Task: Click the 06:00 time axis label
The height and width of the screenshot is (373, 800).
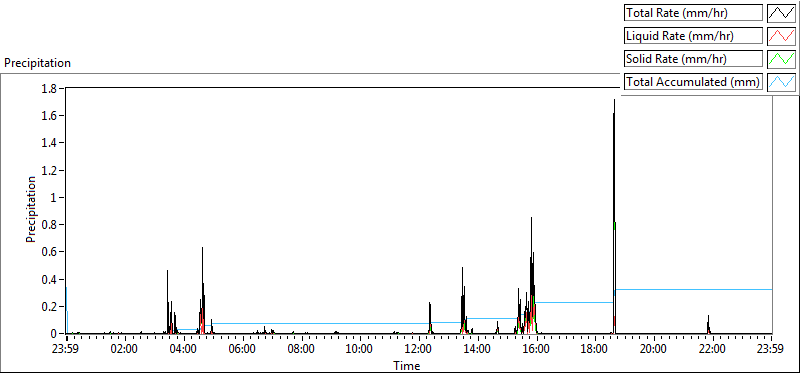Action: pyautogui.click(x=243, y=350)
